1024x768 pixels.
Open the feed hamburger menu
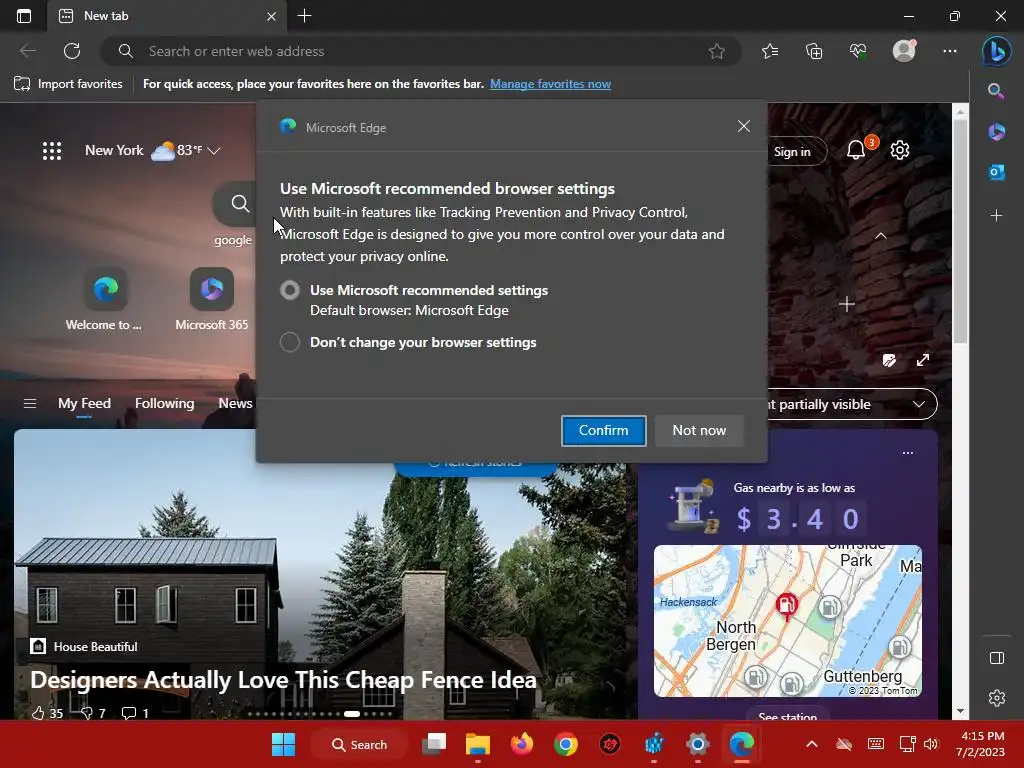(x=30, y=404)
